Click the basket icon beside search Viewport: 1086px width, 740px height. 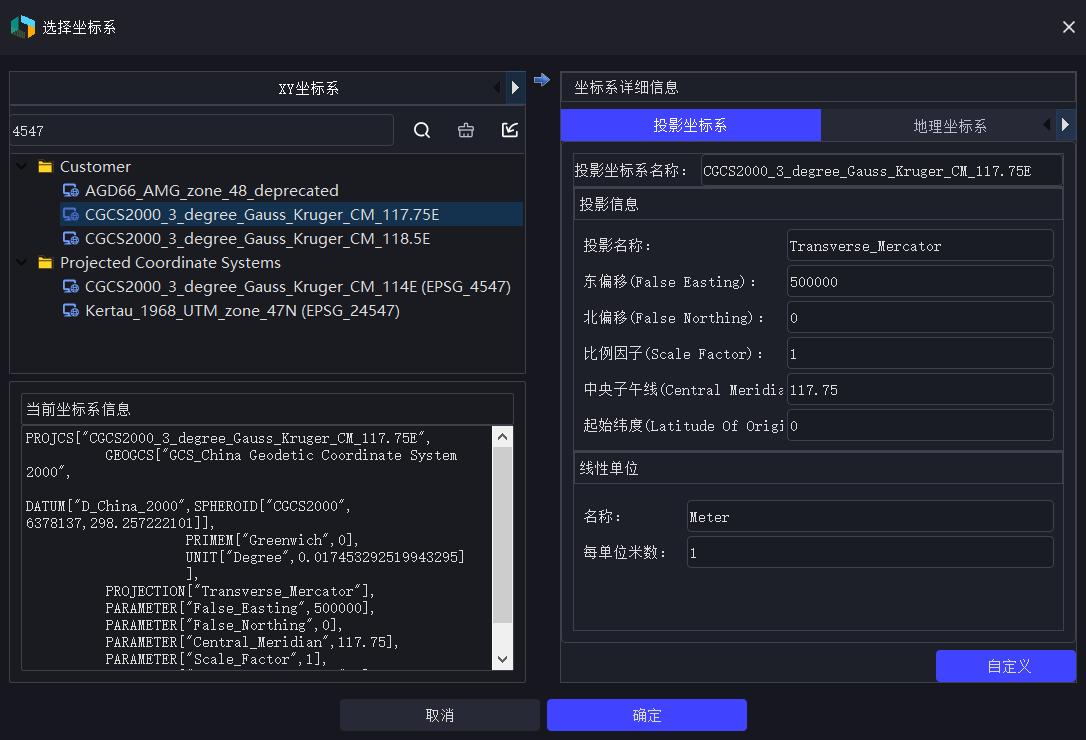[466, 130]
